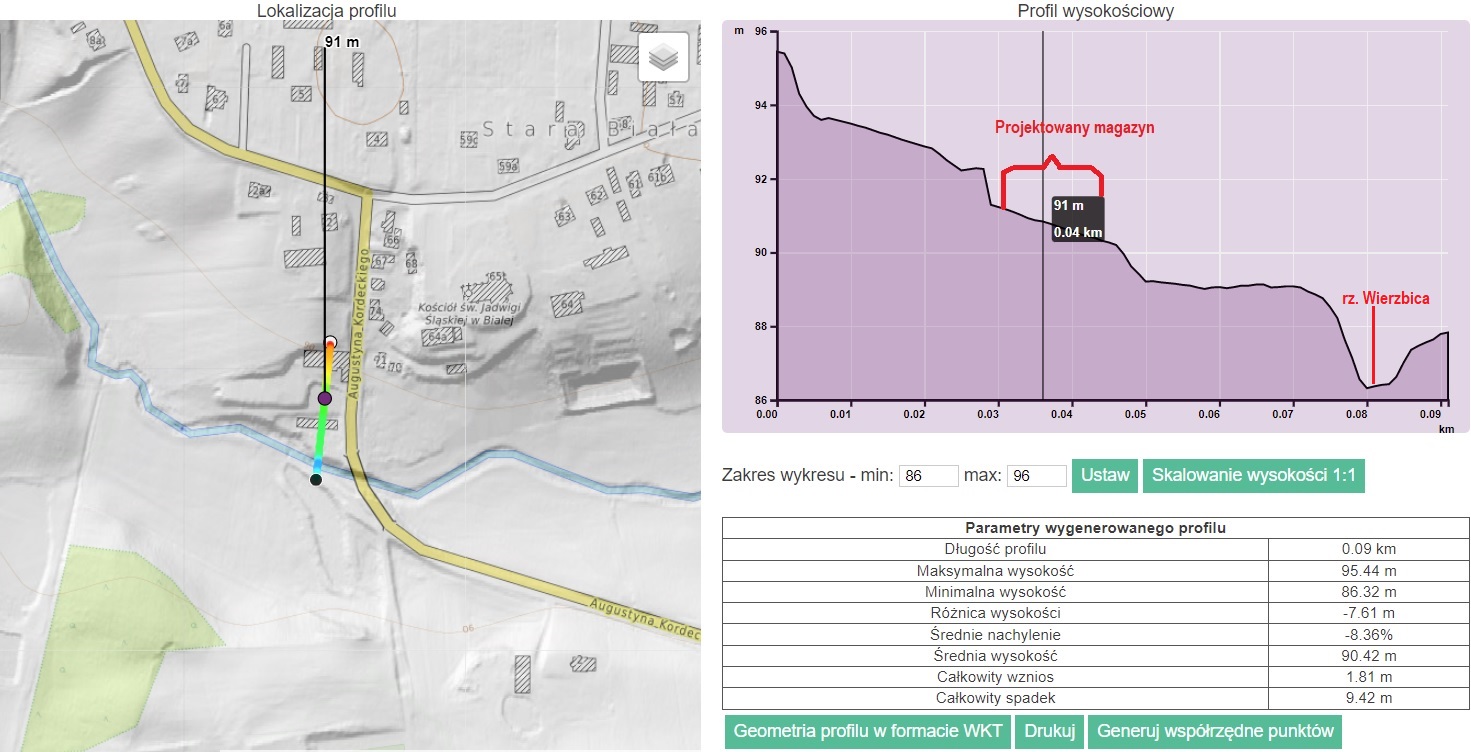
Task: Open the map layers switcher
Action: click(663, 58)
